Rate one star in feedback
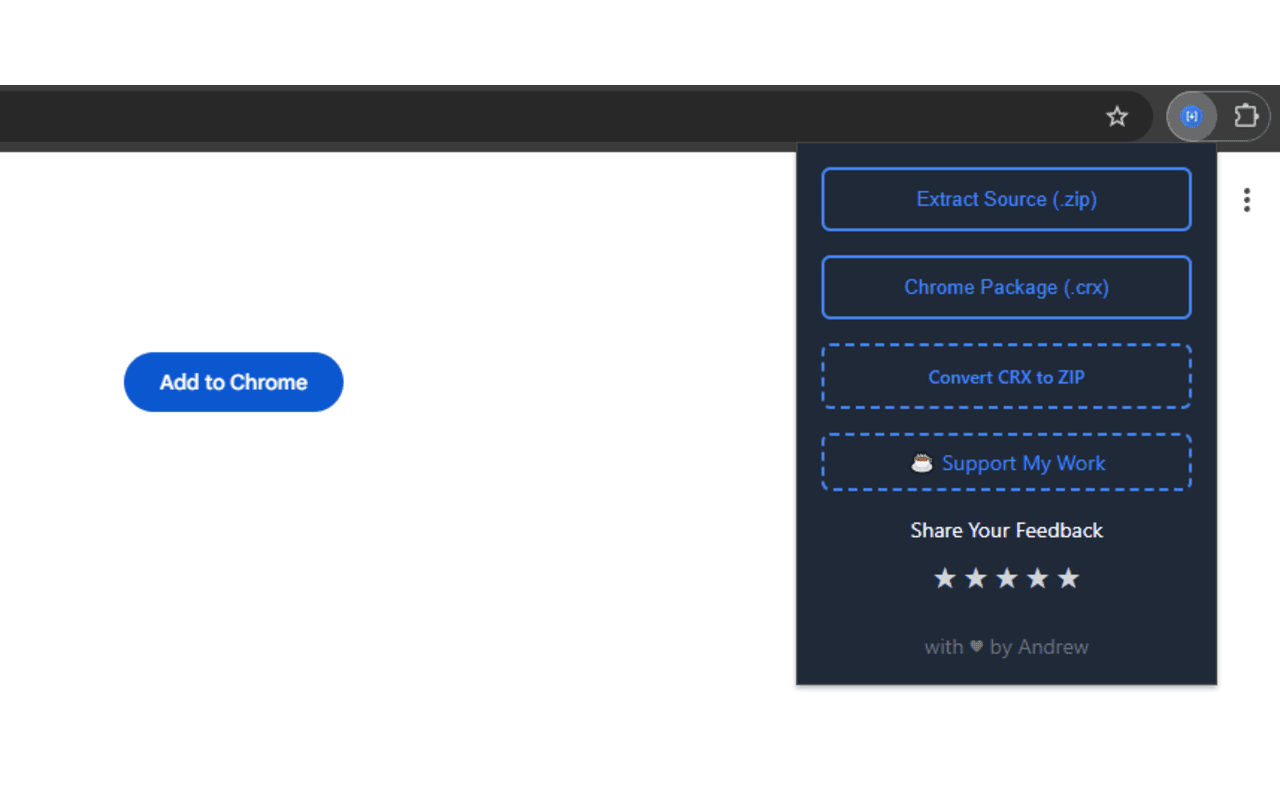This screenshot has width=1280, height=800. pos(945,578)
